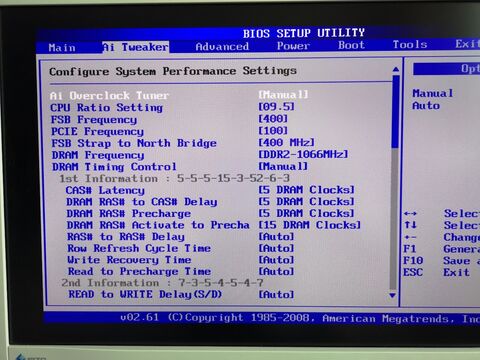Change the CAS# Latency [5 DRAM Clocks] value
The width and height of the screenshot is (480, 360).
tap(307, 190)
